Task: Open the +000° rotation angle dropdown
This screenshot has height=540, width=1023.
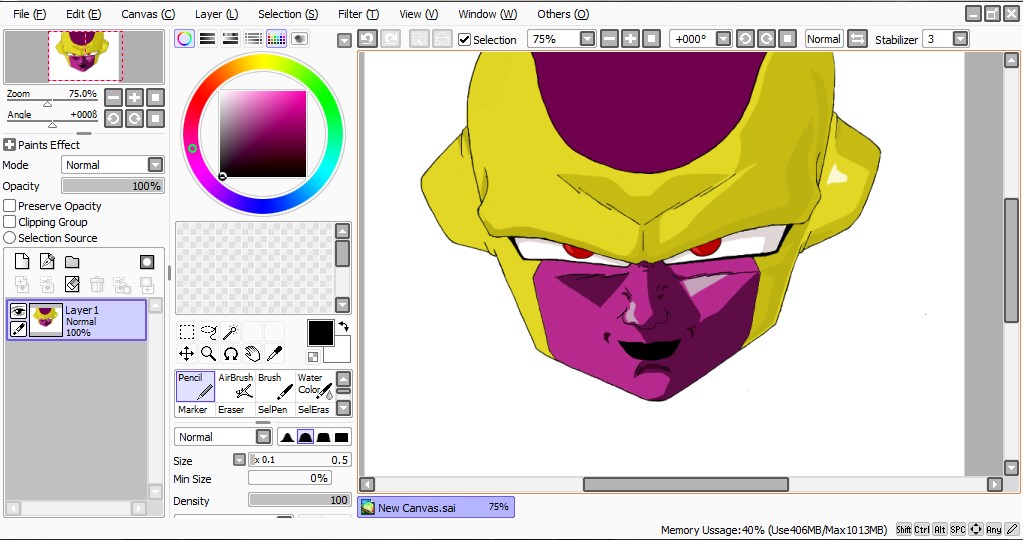Action: tap(723, 39)
